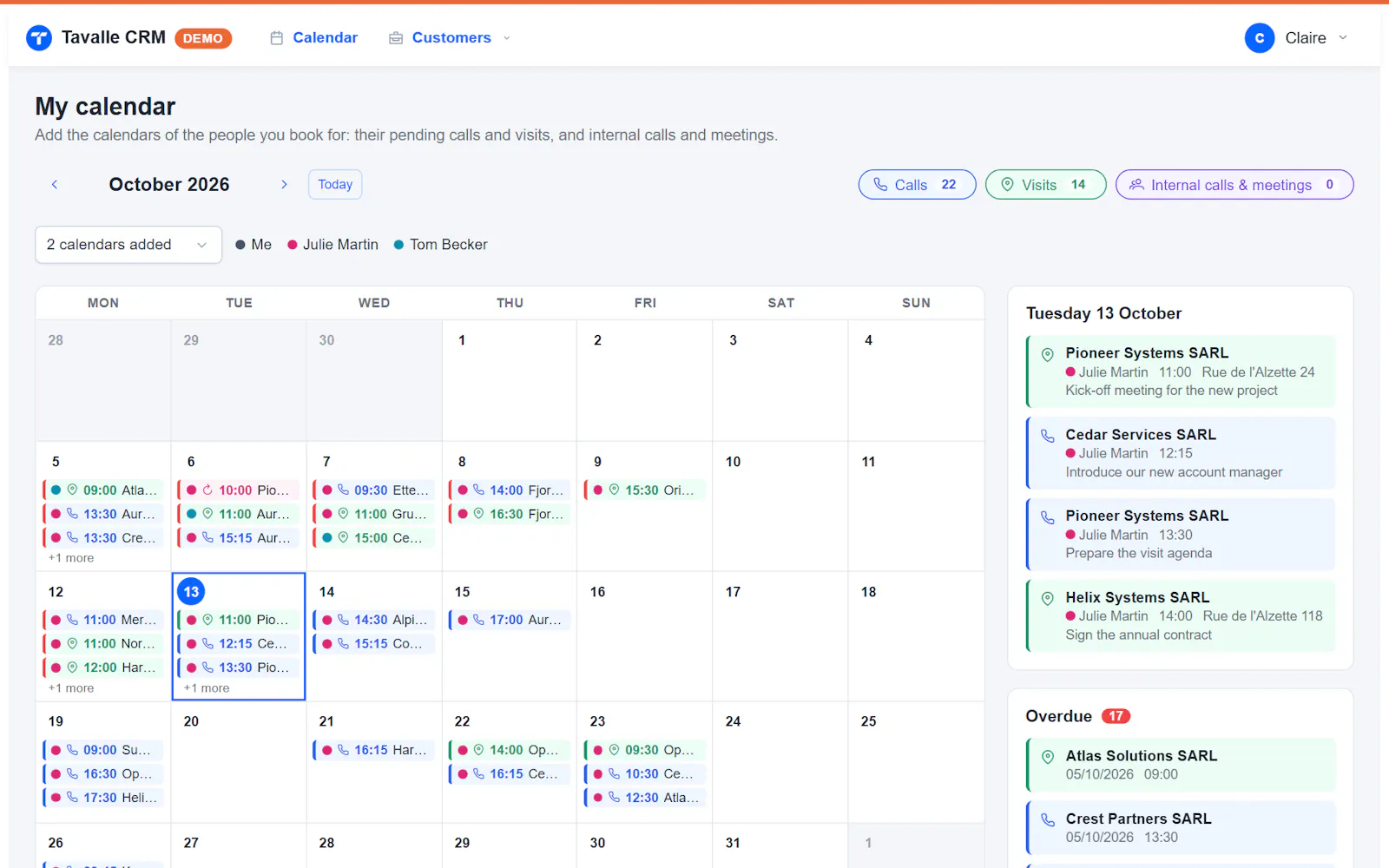Show the +1 more events on October 13
Image resolution: width=1389 pixels, height=868 pixels.
[207, 688]
